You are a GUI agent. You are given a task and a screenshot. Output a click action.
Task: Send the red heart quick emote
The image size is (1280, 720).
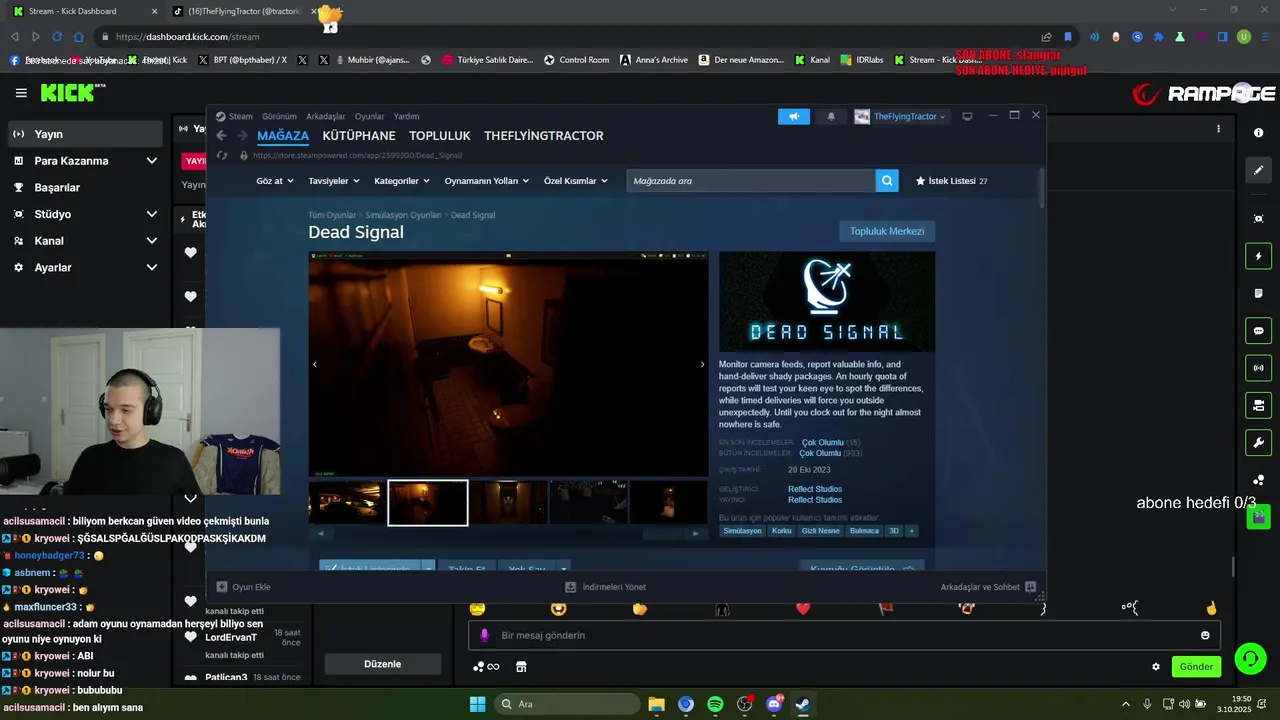(x=803, y=608)
